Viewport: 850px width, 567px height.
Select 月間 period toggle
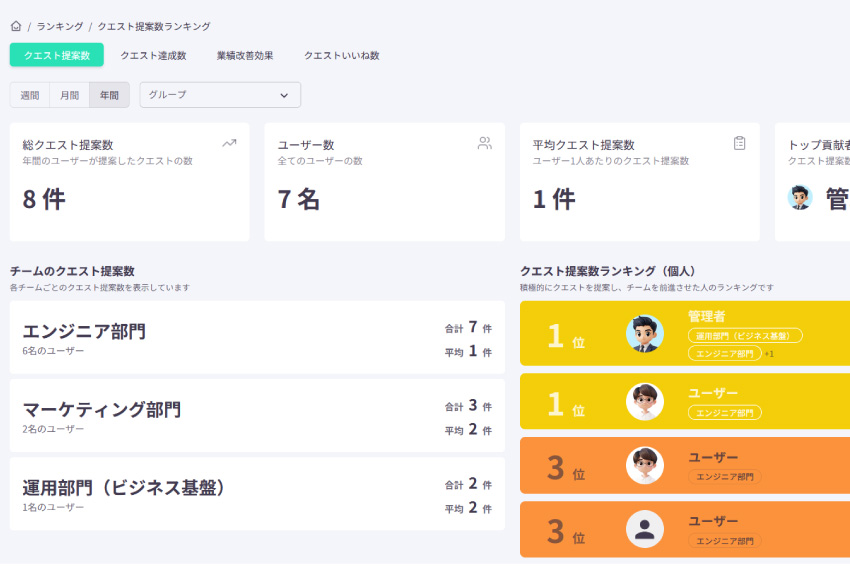pyautogui.click(x=69, y=95)
